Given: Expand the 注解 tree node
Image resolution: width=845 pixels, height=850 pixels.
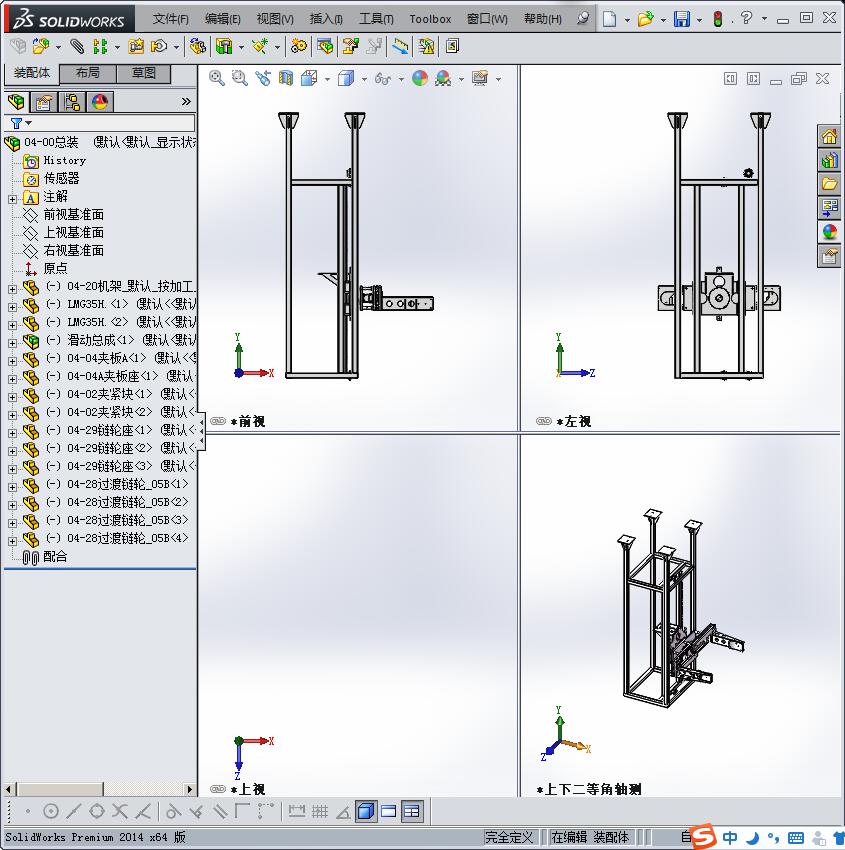Looking at the screenshot, I should pyautogui.click(x=12, y=199).
